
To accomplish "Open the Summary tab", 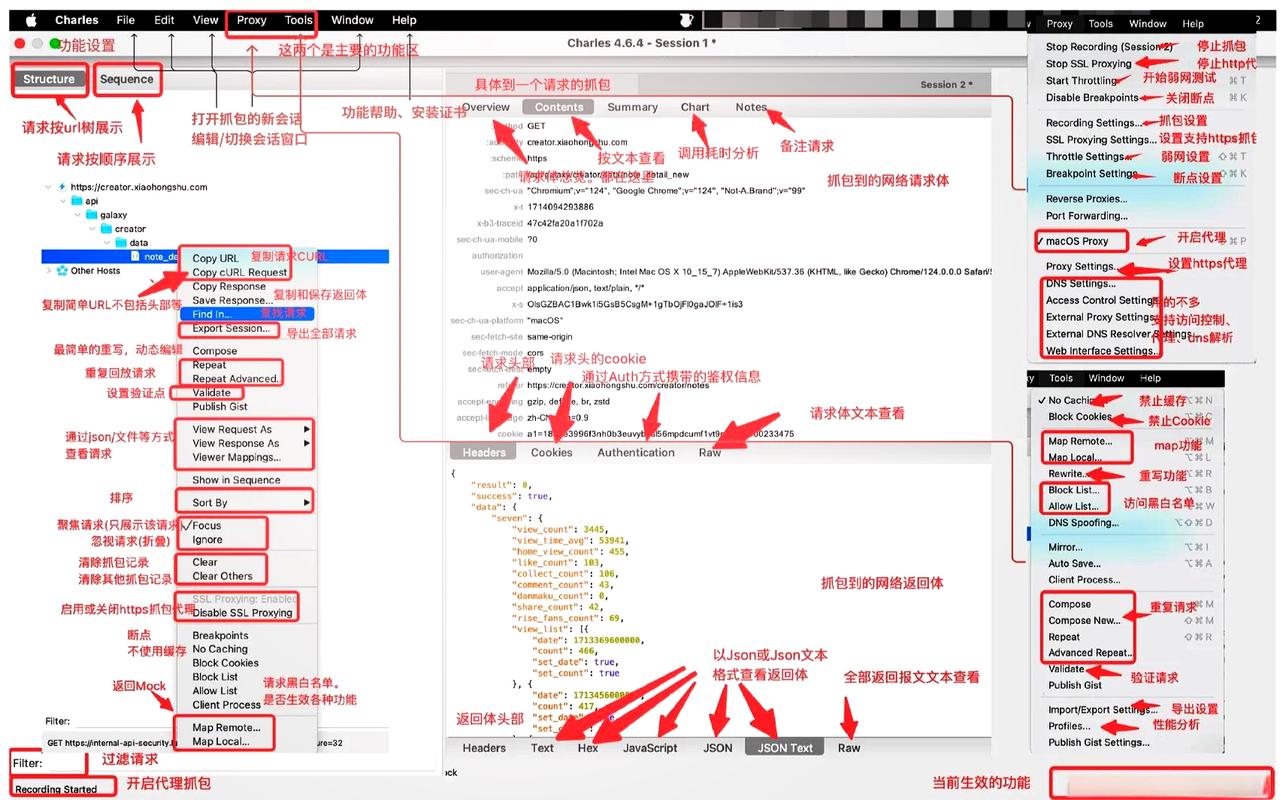I will pos(633,107).
